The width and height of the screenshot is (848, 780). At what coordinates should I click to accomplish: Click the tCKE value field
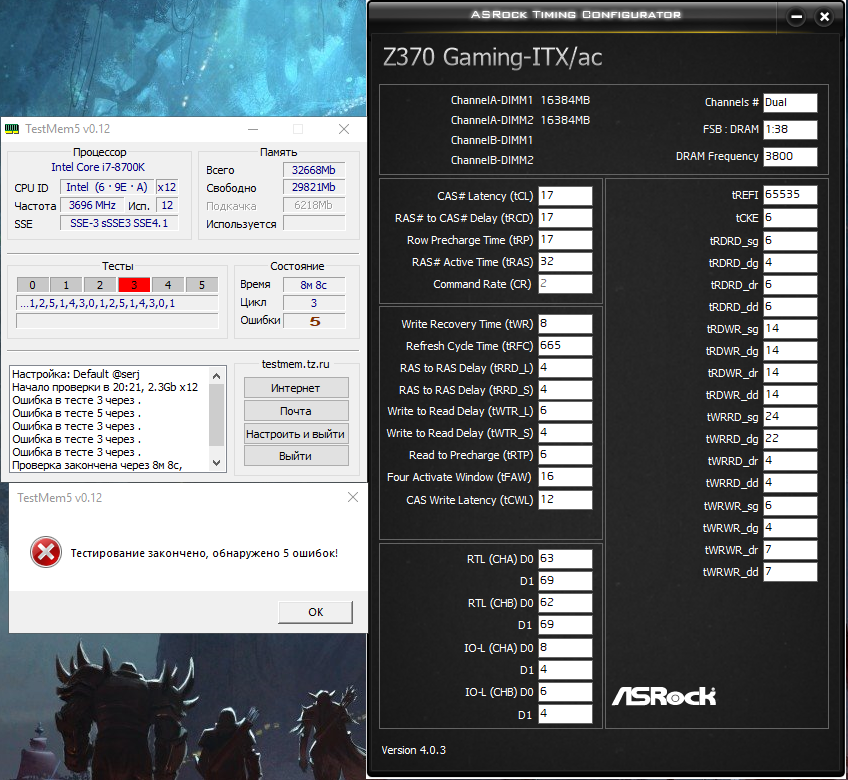click(790, 218)
